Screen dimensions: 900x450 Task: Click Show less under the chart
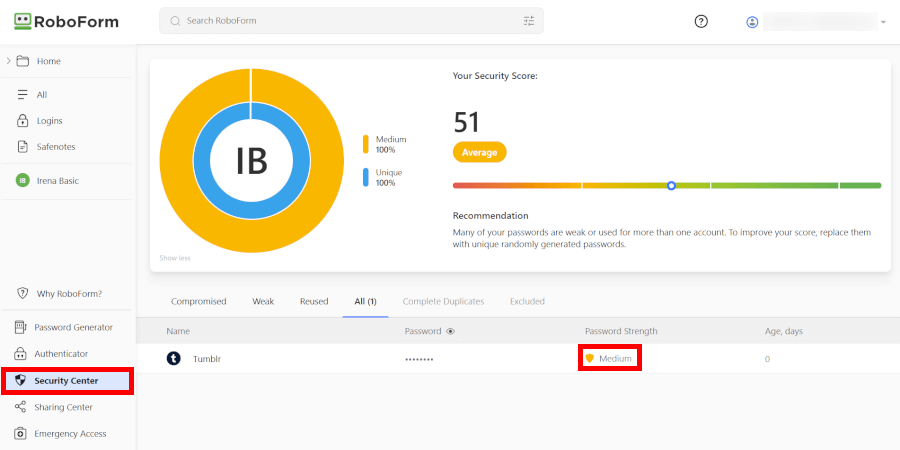pyautogui.click(x=174, y=258)
